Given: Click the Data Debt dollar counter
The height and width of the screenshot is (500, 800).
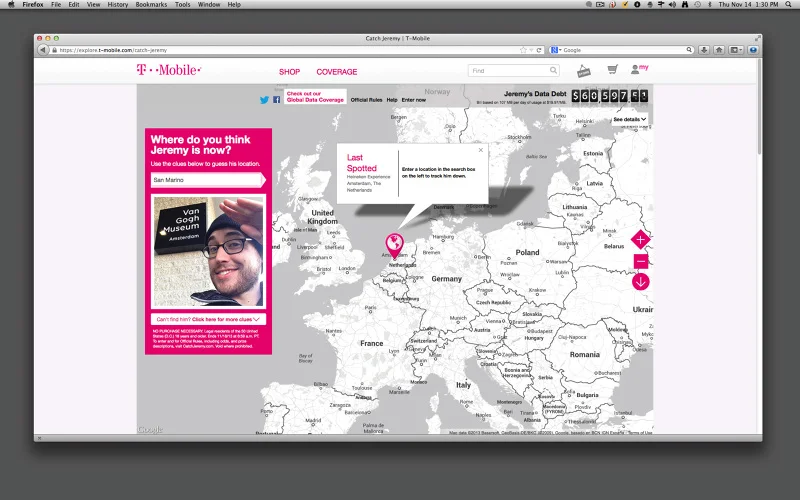Looking at the screenshot, I should (610, 96).
